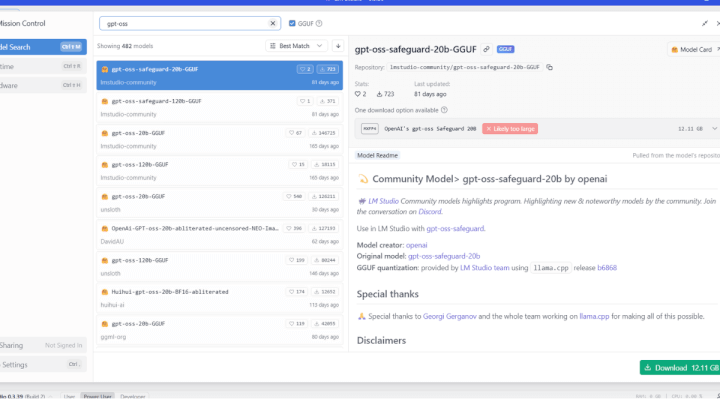Switch to Power User mode
The image size is (720, 405).
[97, 396]
